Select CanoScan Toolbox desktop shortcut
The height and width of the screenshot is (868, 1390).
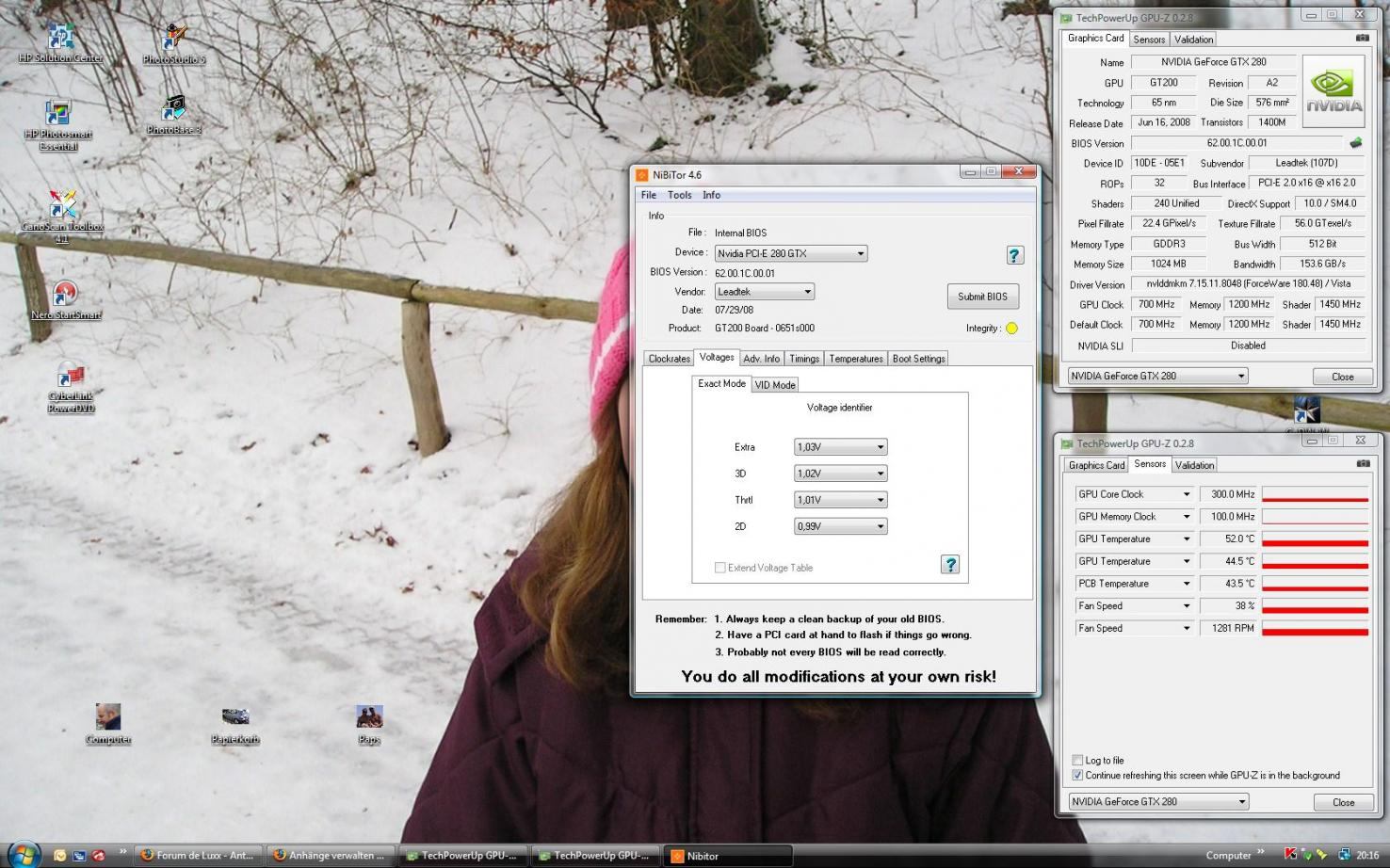[x=62, y=217]
